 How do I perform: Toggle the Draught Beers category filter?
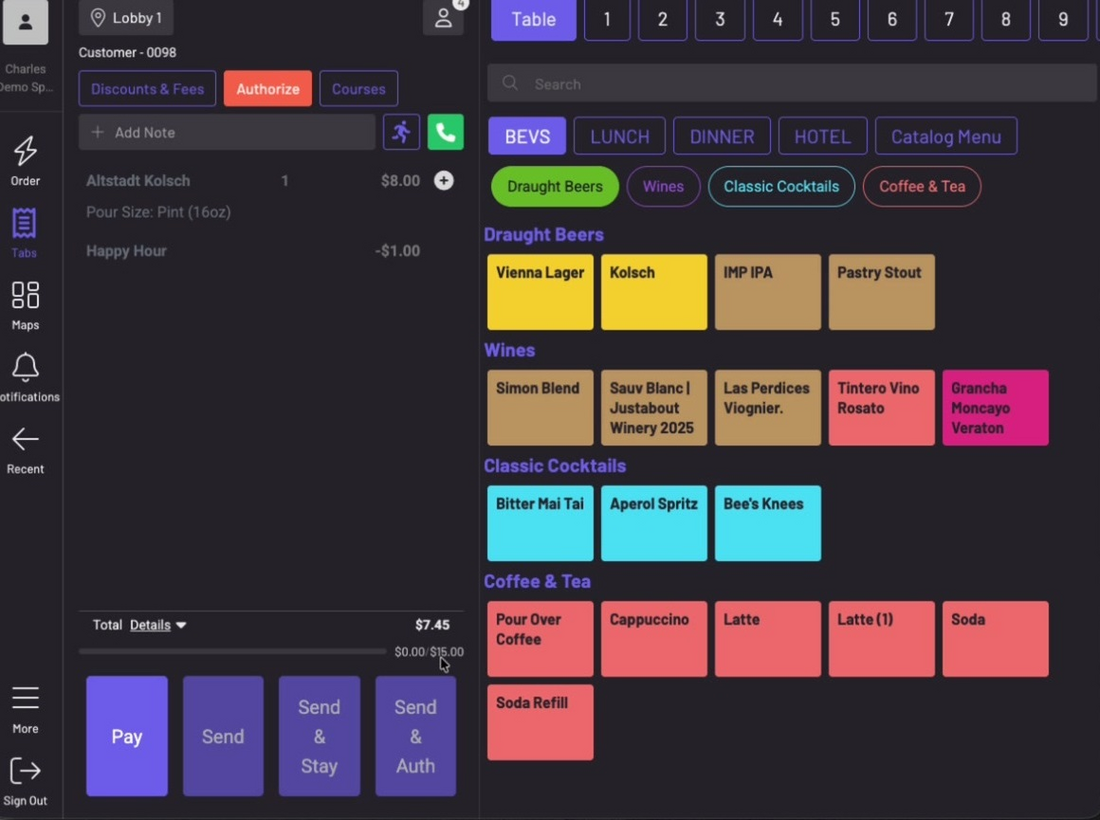[555, 187]
